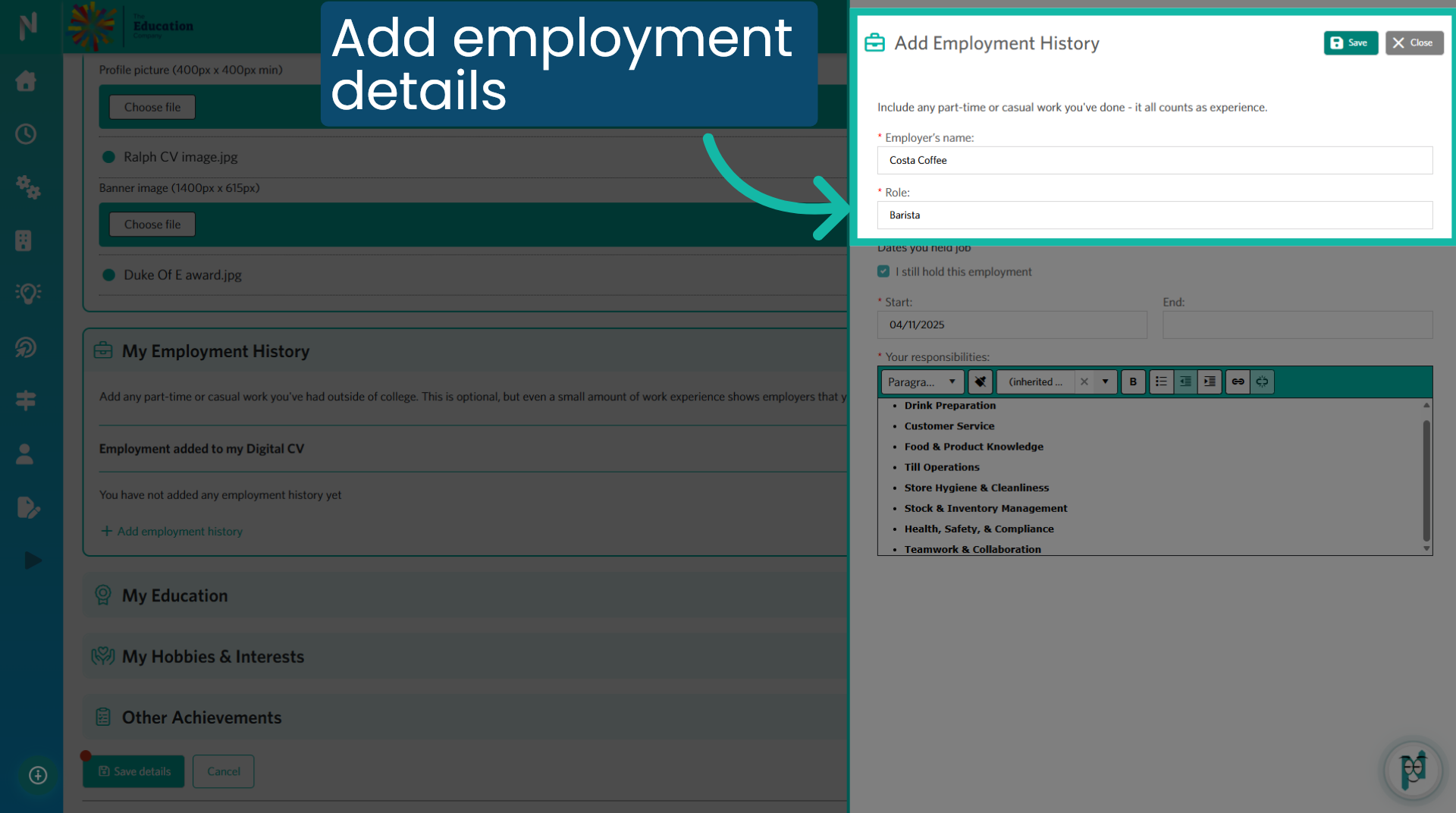Uncheck I still hold this employment
The width and height of the screenshot is (1456, 813).
(x=883, y=271)
